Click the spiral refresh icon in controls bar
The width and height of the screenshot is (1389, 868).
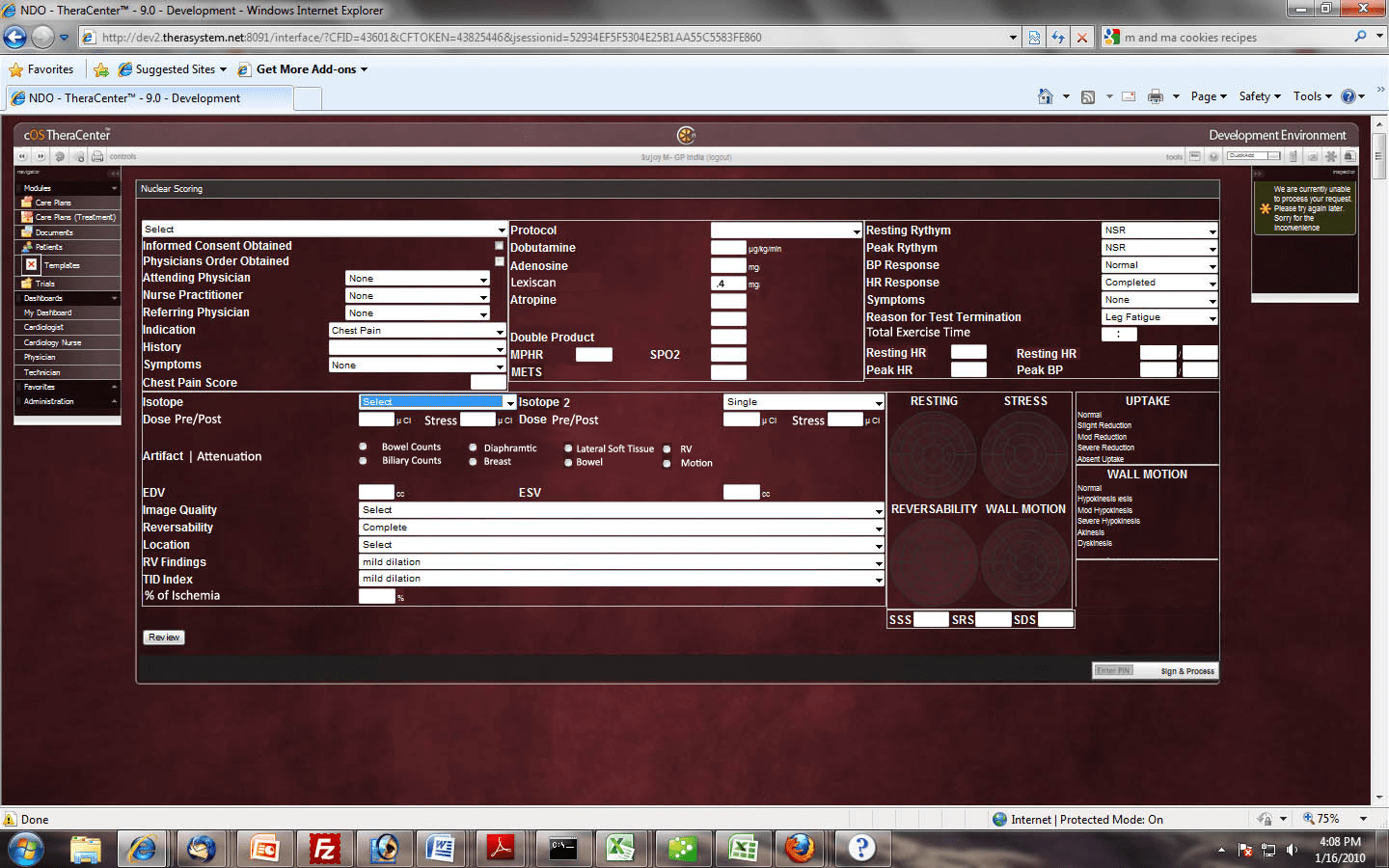coord(60,156)
